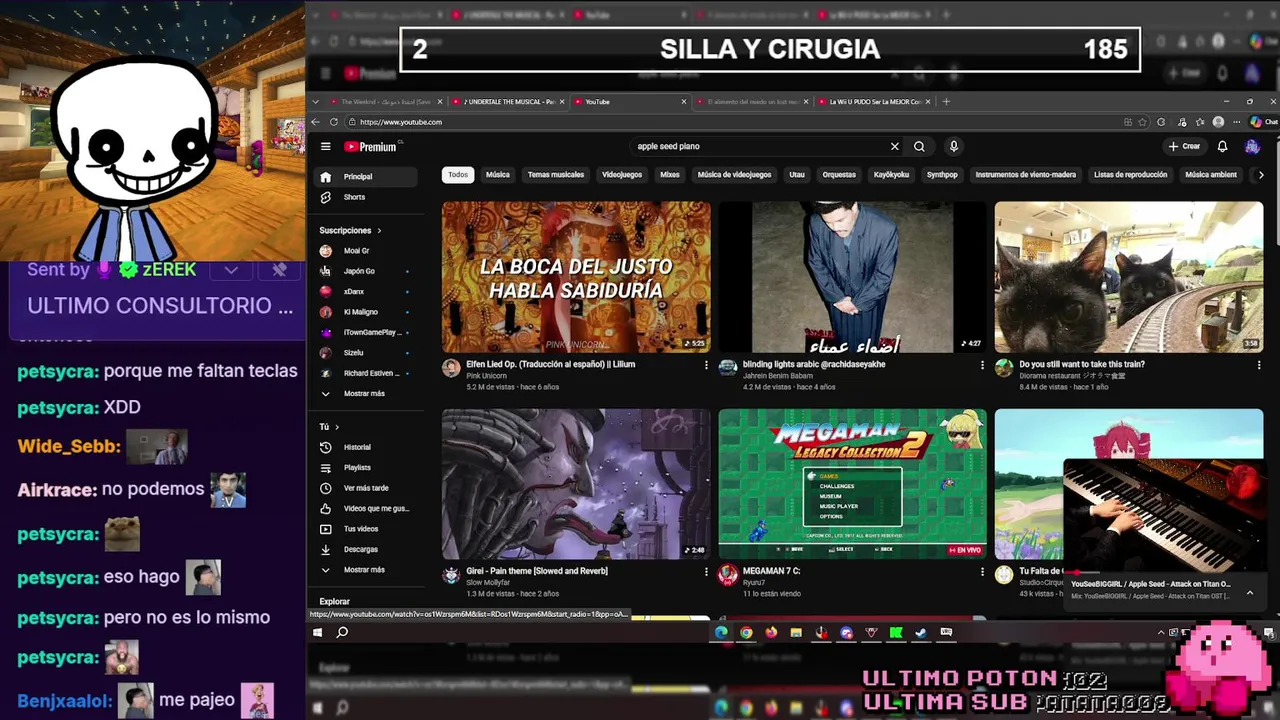Open File Explorer from the taskbar

point(796,632)
